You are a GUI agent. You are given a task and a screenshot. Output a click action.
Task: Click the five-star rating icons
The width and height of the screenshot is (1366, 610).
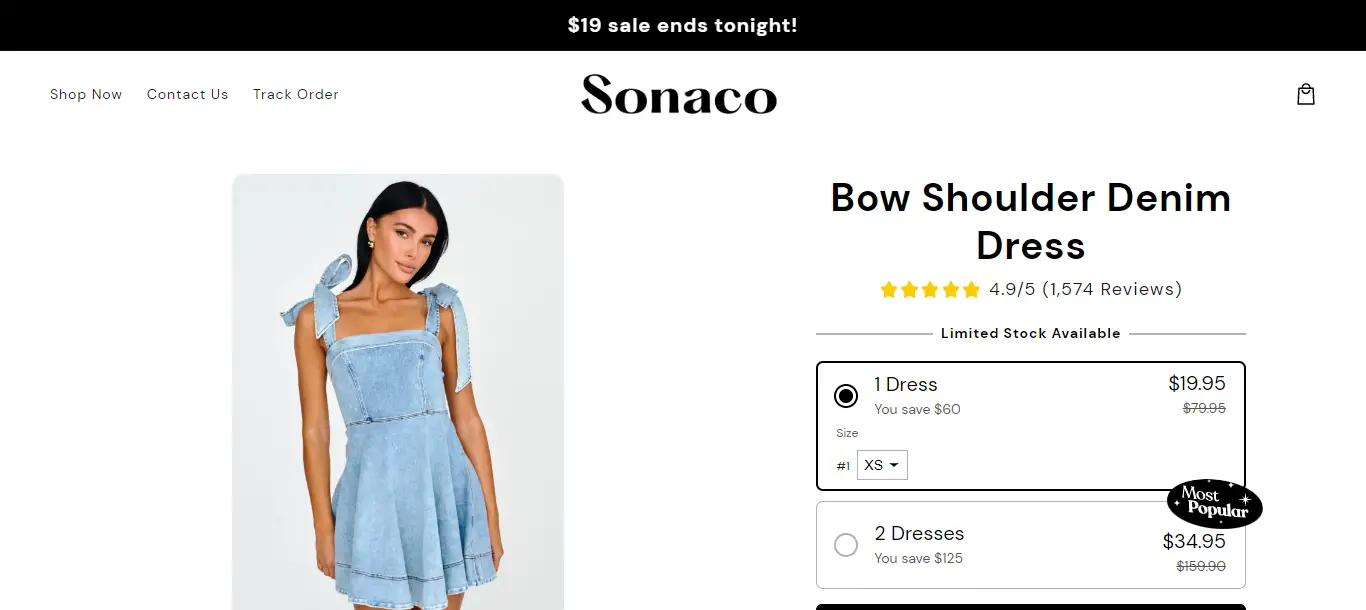point(930,290)
